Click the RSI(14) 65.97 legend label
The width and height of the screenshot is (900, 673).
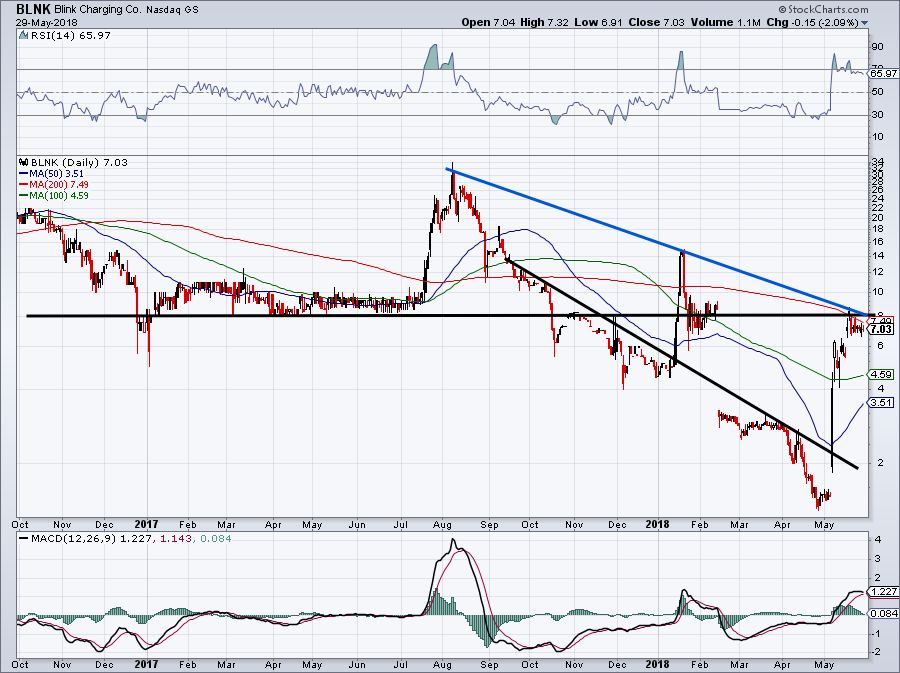pos(71,35)
